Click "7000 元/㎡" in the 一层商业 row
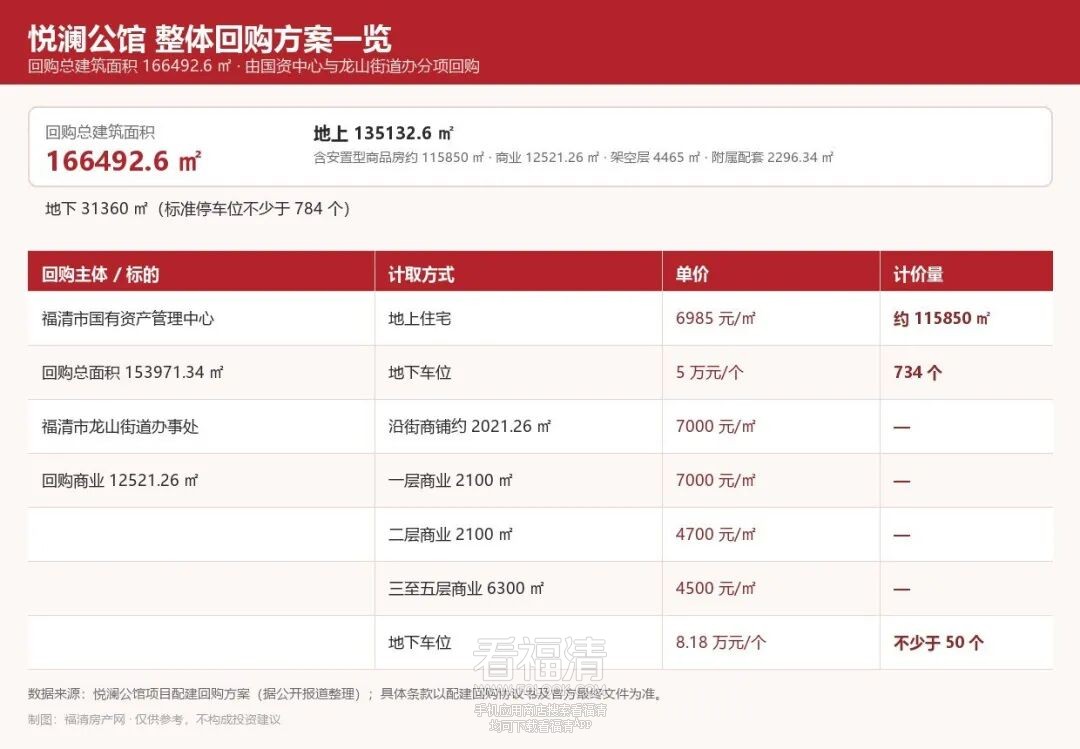1080x749 pixels. [x=716, y=480]
